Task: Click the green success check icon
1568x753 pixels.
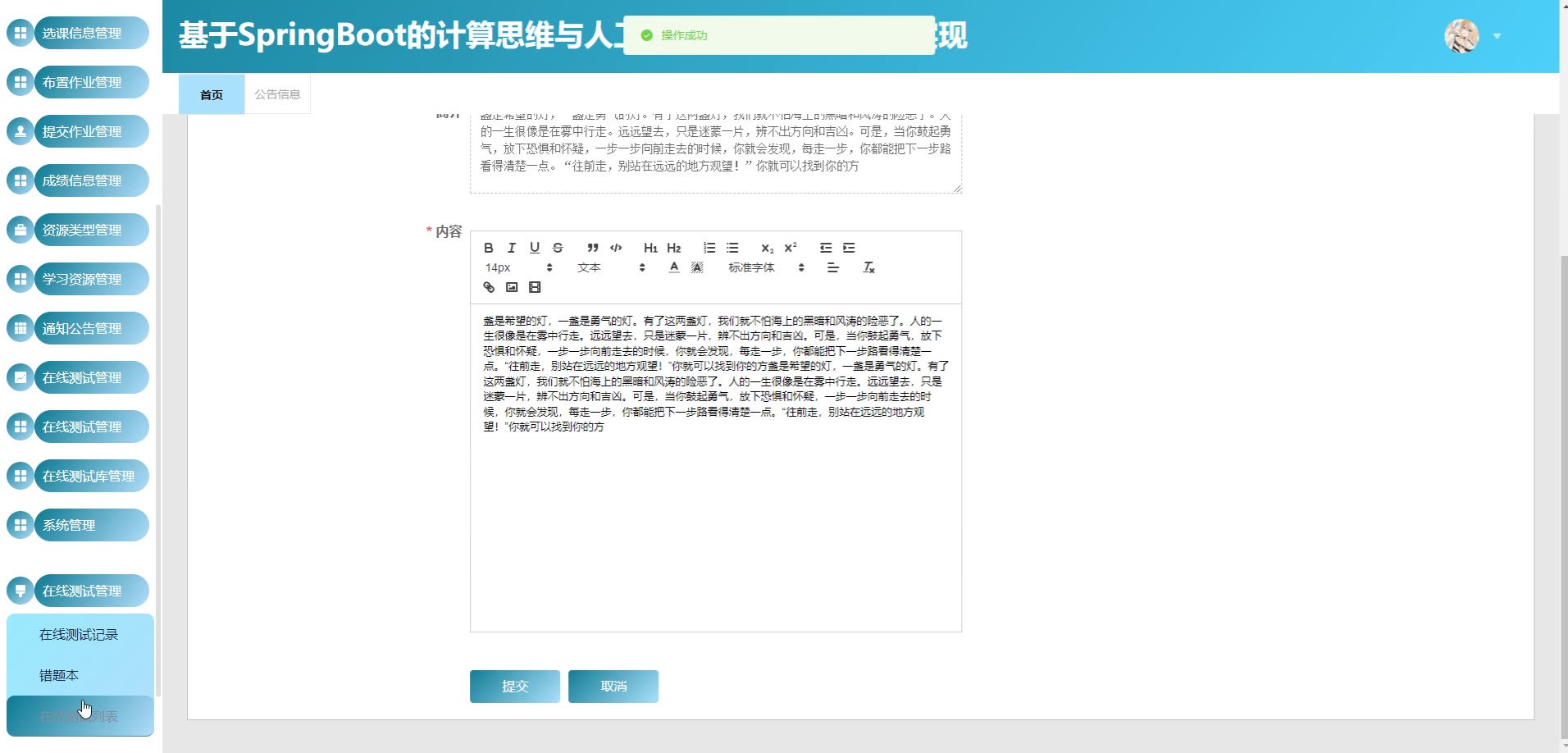Action: (646, 35)
